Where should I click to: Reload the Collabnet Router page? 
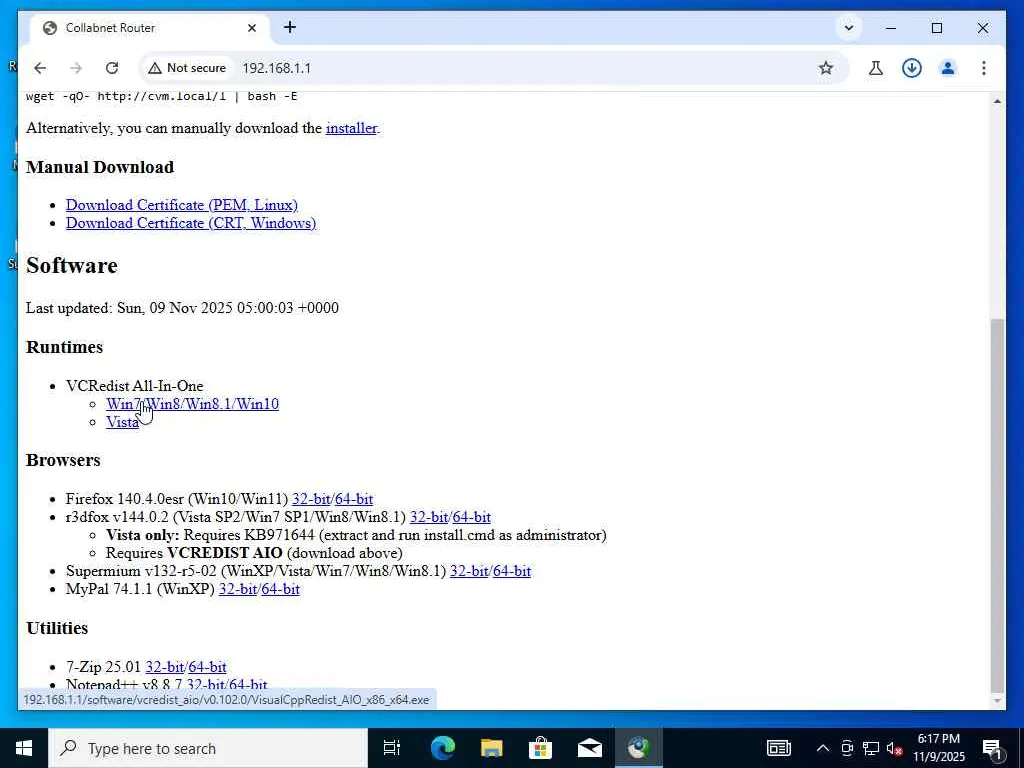coord(112,68)
